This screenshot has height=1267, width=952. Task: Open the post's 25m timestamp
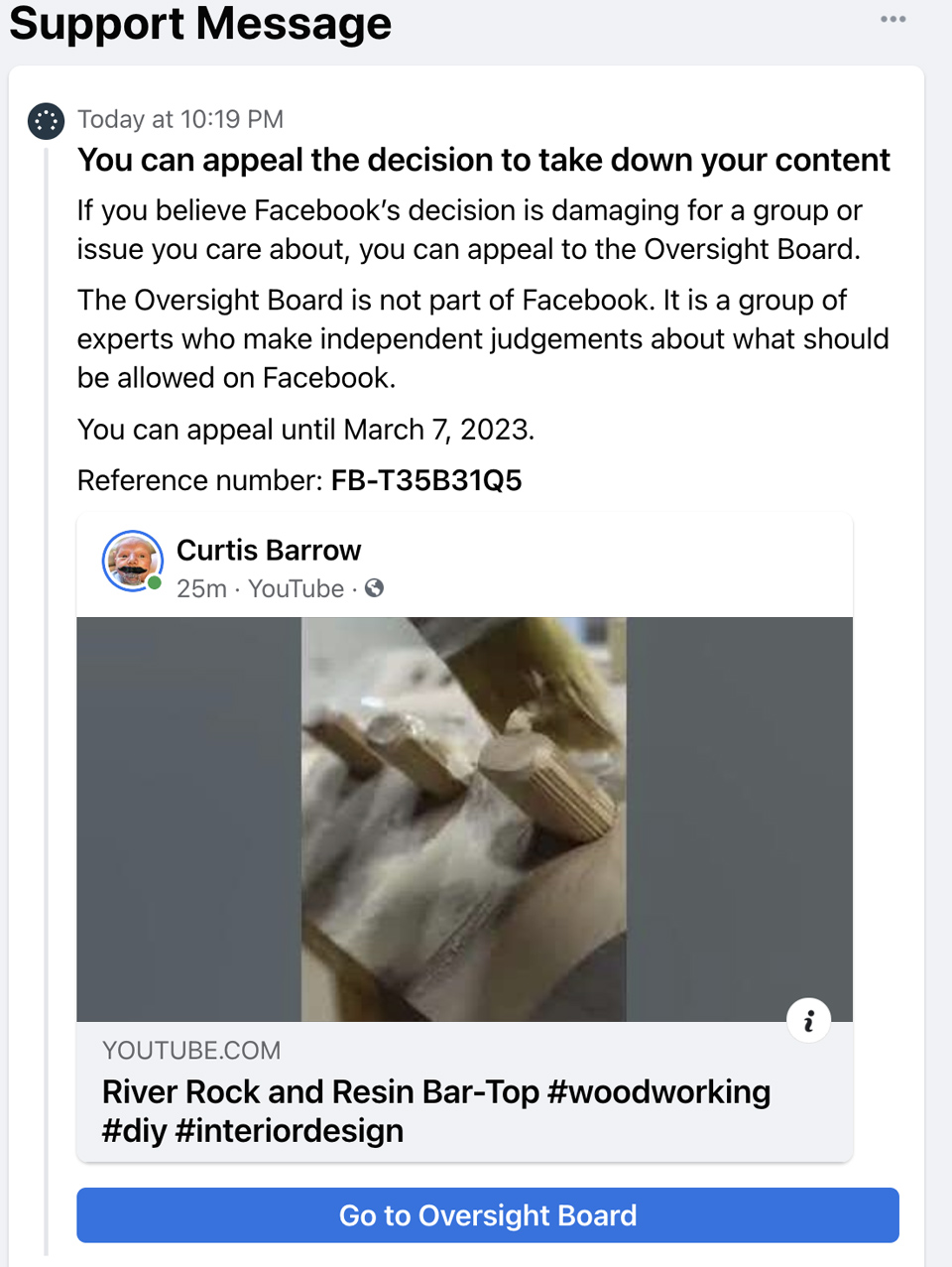201,588
